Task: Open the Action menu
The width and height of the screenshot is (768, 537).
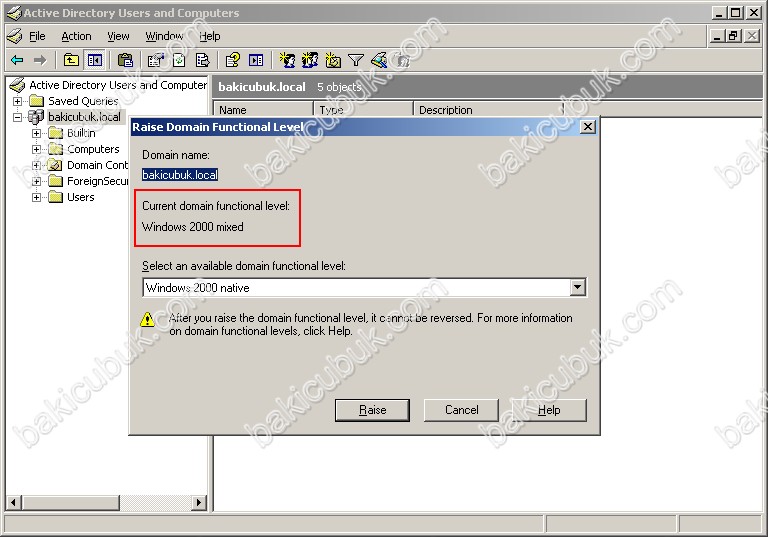Action: pyautogui.click(x=76, y=36)
